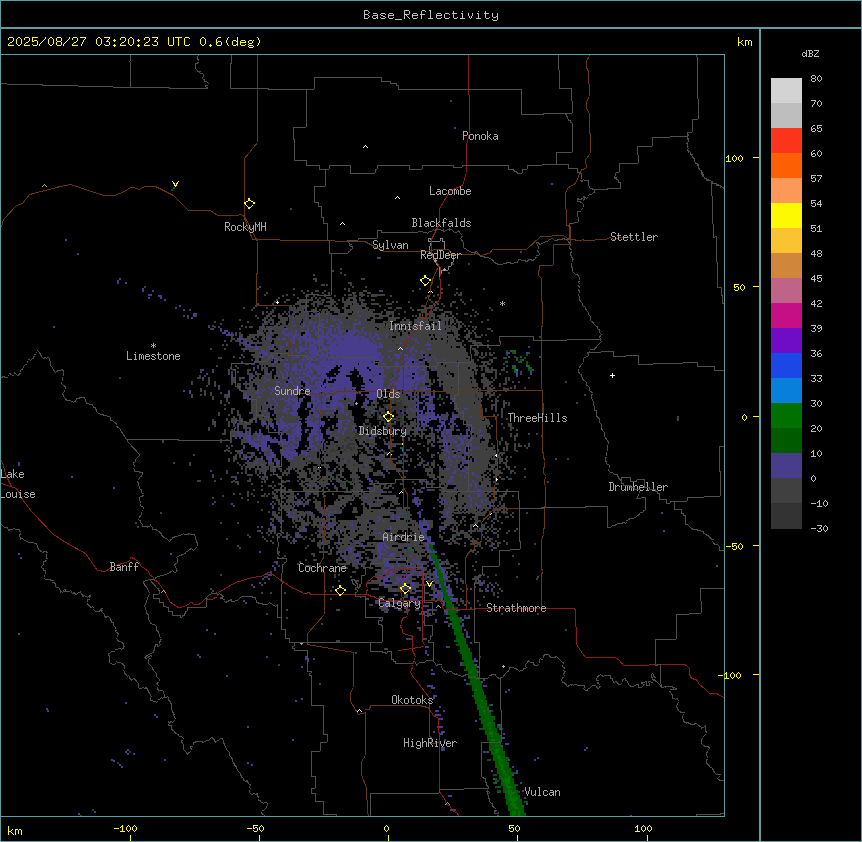Viewport: 862px width, 842px height.
Task: Select the dark blue 33-36 dBZ legend swatch
Action: tap(786, 365)
